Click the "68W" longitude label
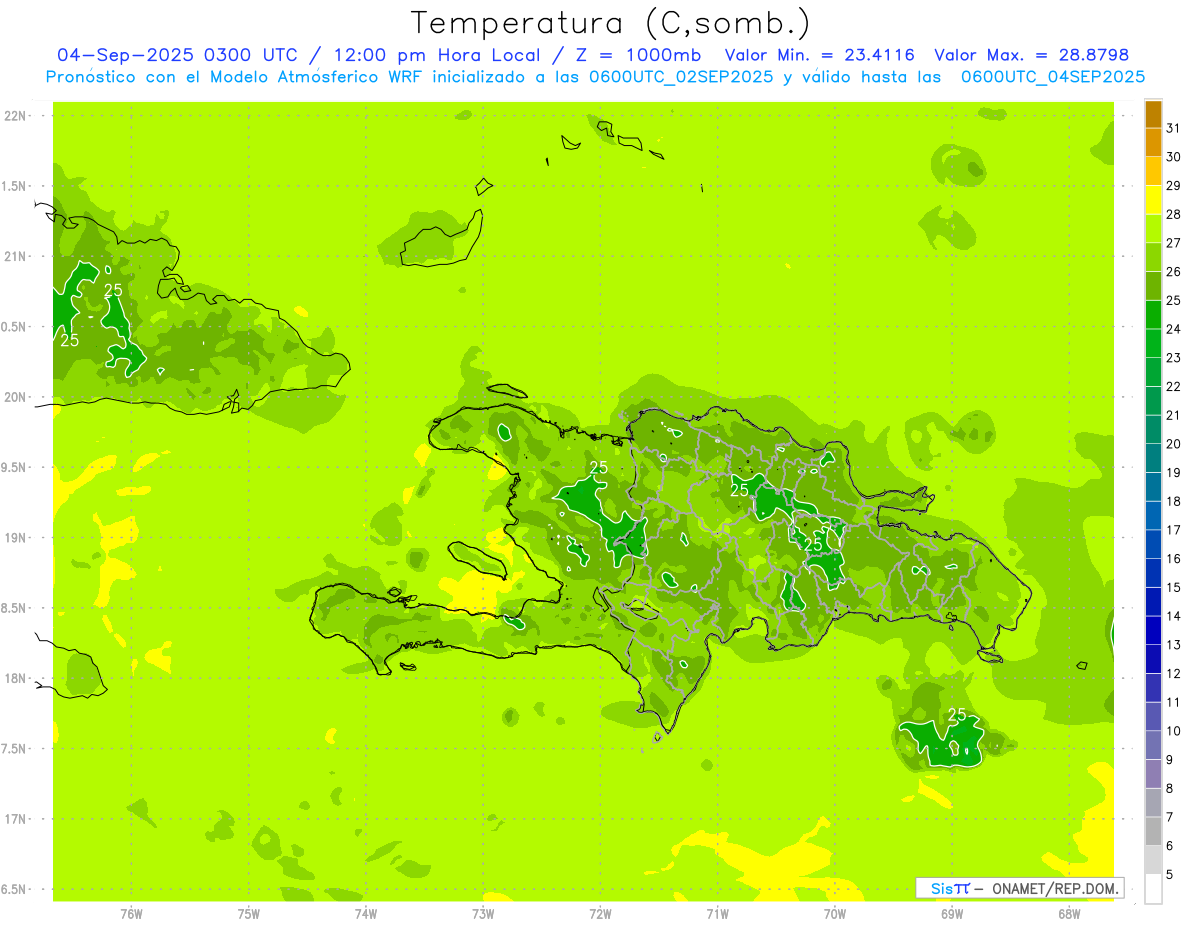 (1069, 914)
